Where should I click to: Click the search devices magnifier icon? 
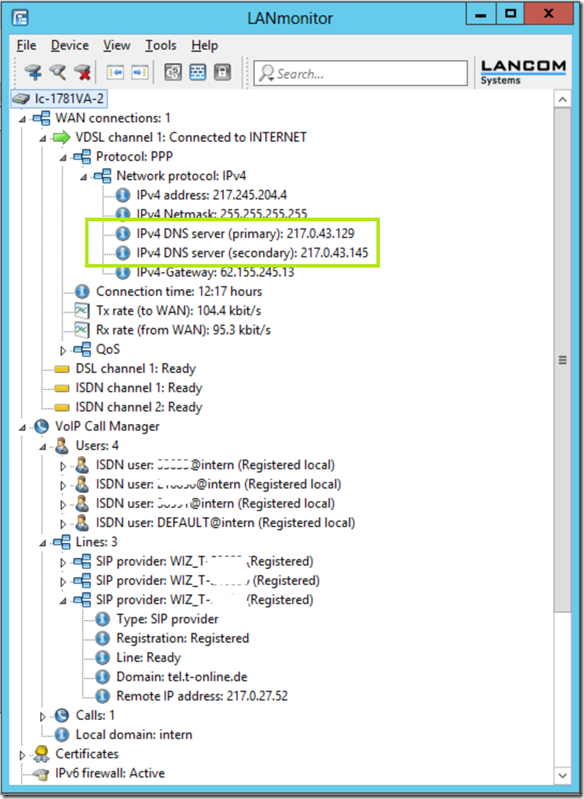[58, 73]
